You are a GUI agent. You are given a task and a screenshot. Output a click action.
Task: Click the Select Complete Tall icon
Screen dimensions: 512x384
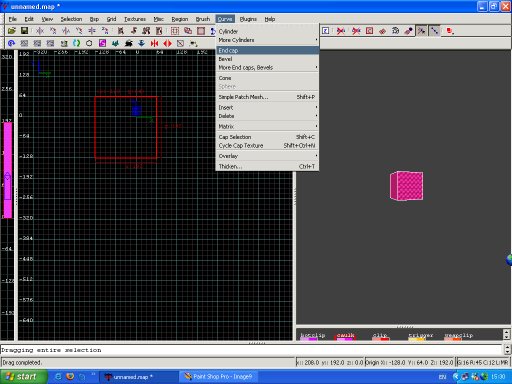coord(121,31)
